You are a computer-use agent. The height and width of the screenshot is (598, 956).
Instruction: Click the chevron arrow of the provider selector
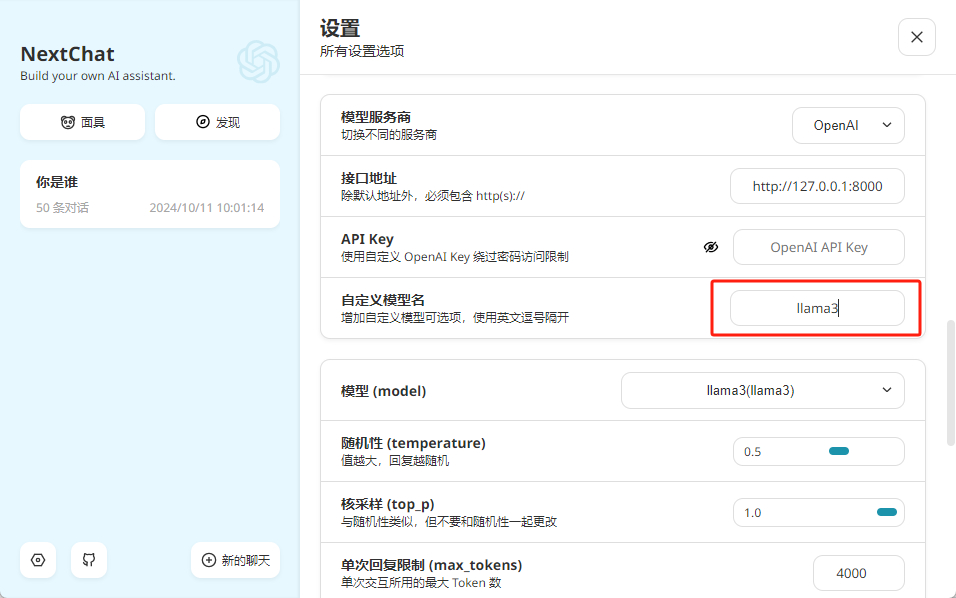pyautogui.click(x=886, y=126)
